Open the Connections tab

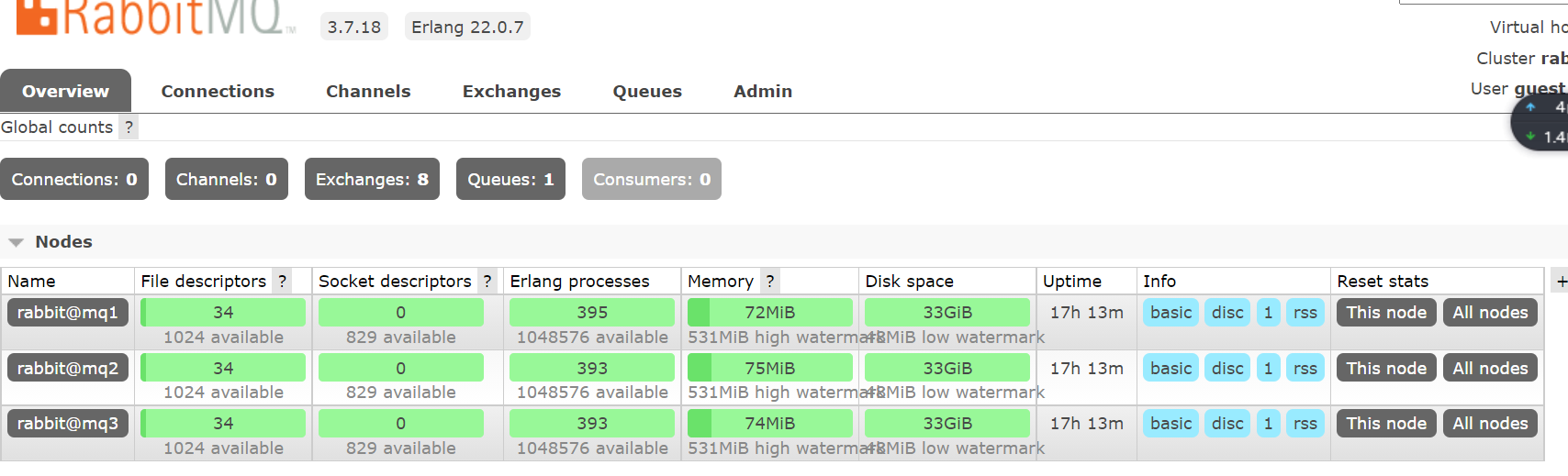point(218,91)
